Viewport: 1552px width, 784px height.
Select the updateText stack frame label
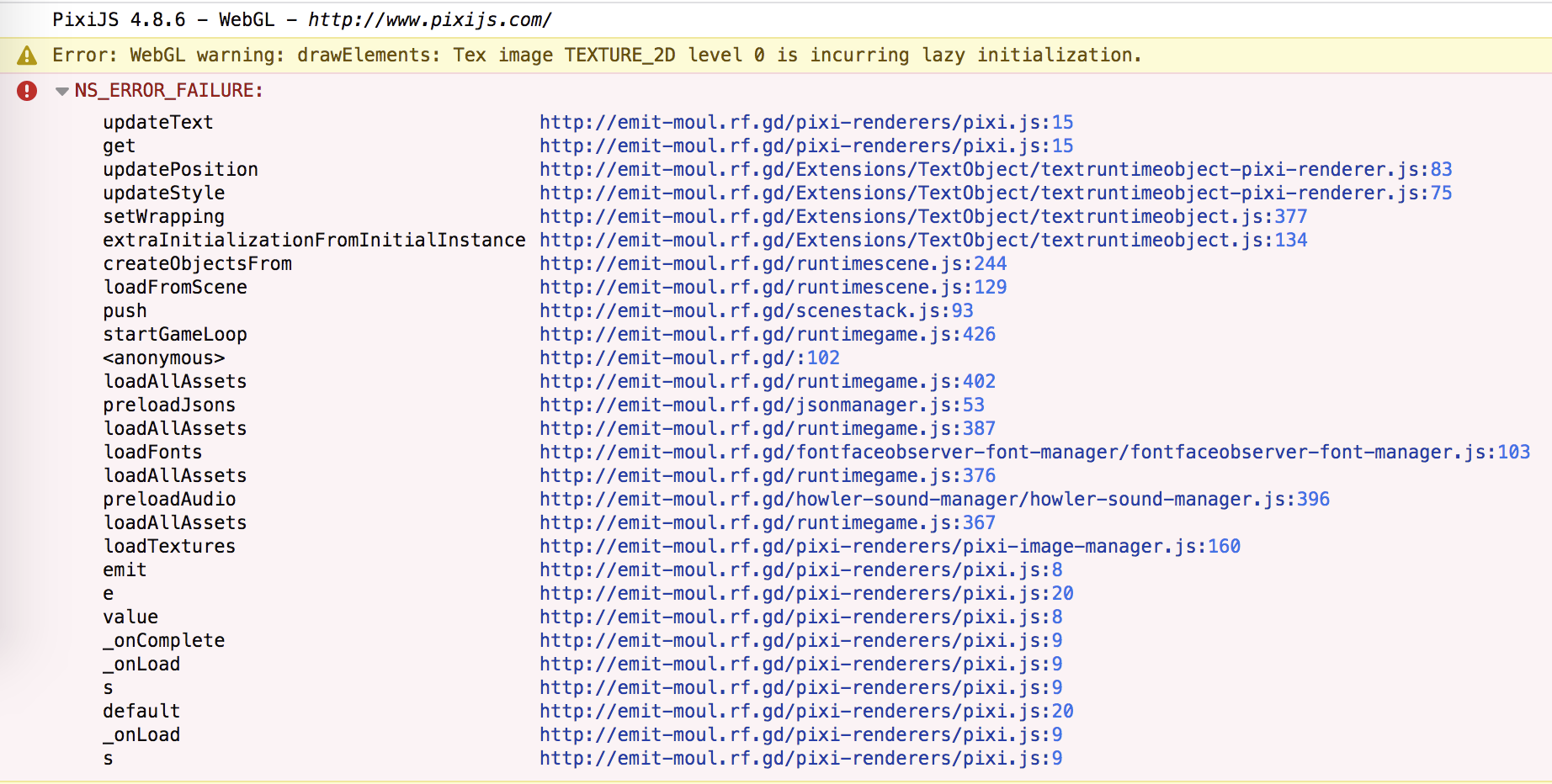[x=157, y=122]
